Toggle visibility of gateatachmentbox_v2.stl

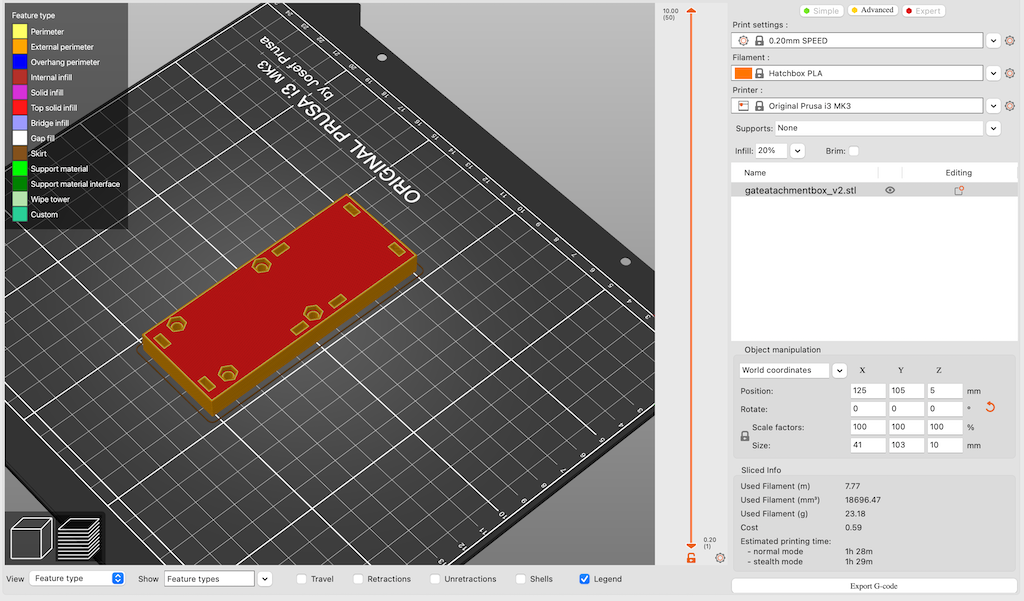point(889,191)
